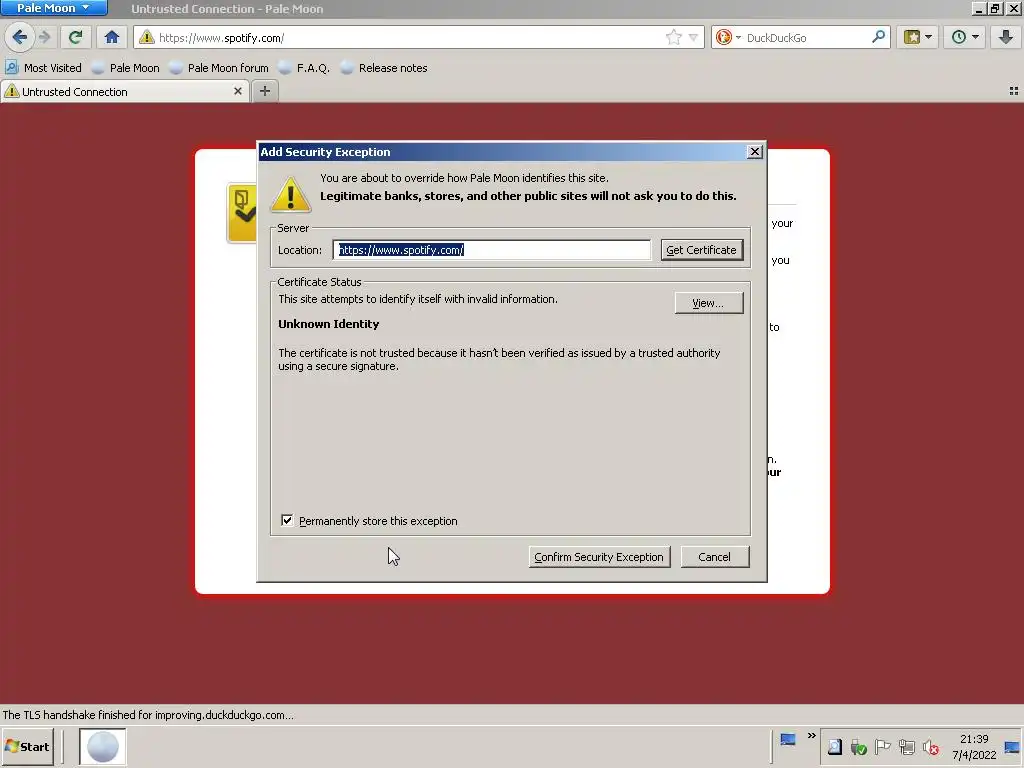Select the Untrusted Connection tab
Image resolution: width=1024 pixels, height=768 pixels.
click(124, 91)
